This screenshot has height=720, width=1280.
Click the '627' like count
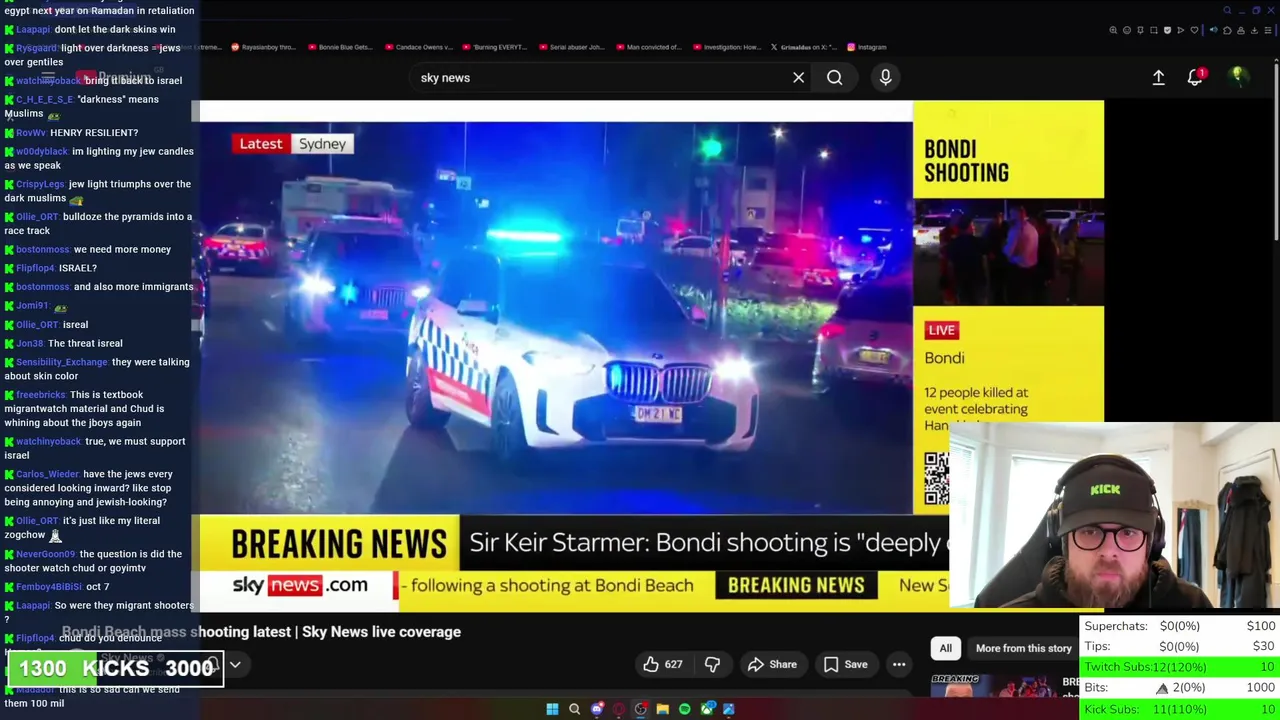pyautogui.click(x=674, y=664)
